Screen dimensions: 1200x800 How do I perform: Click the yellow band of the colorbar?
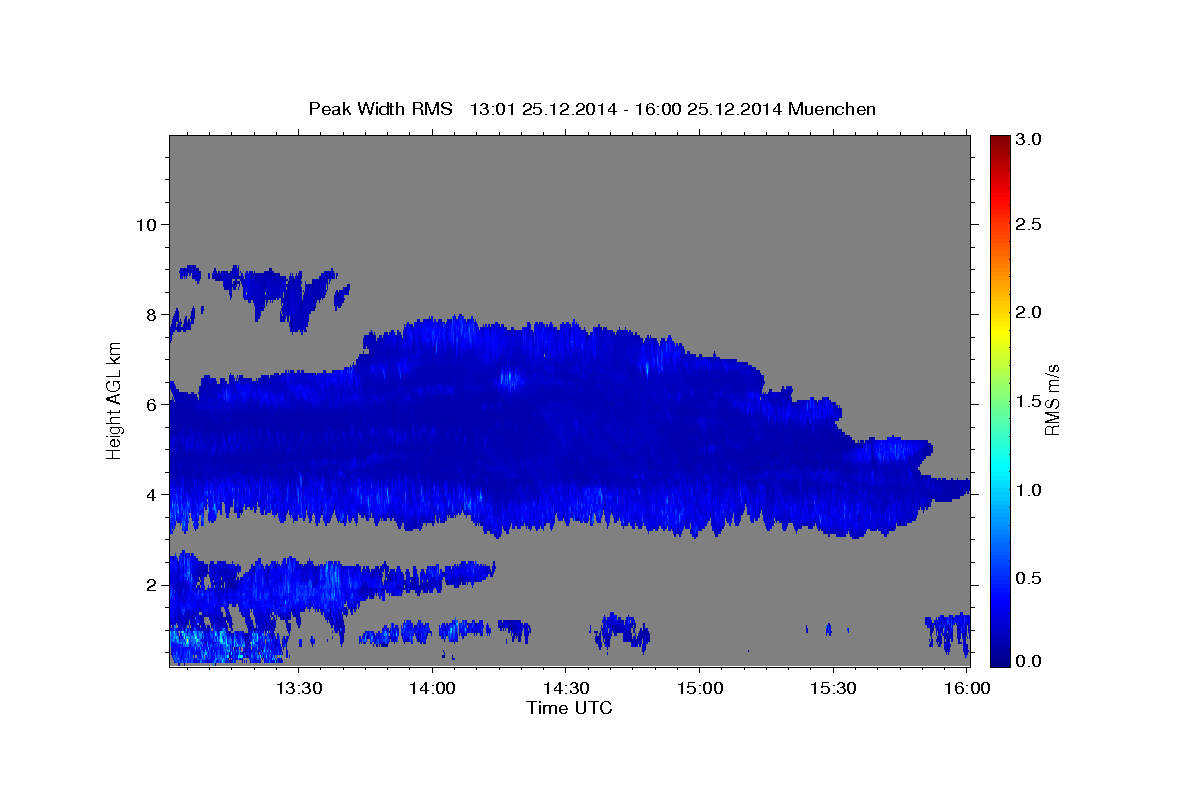(1000, 330)
